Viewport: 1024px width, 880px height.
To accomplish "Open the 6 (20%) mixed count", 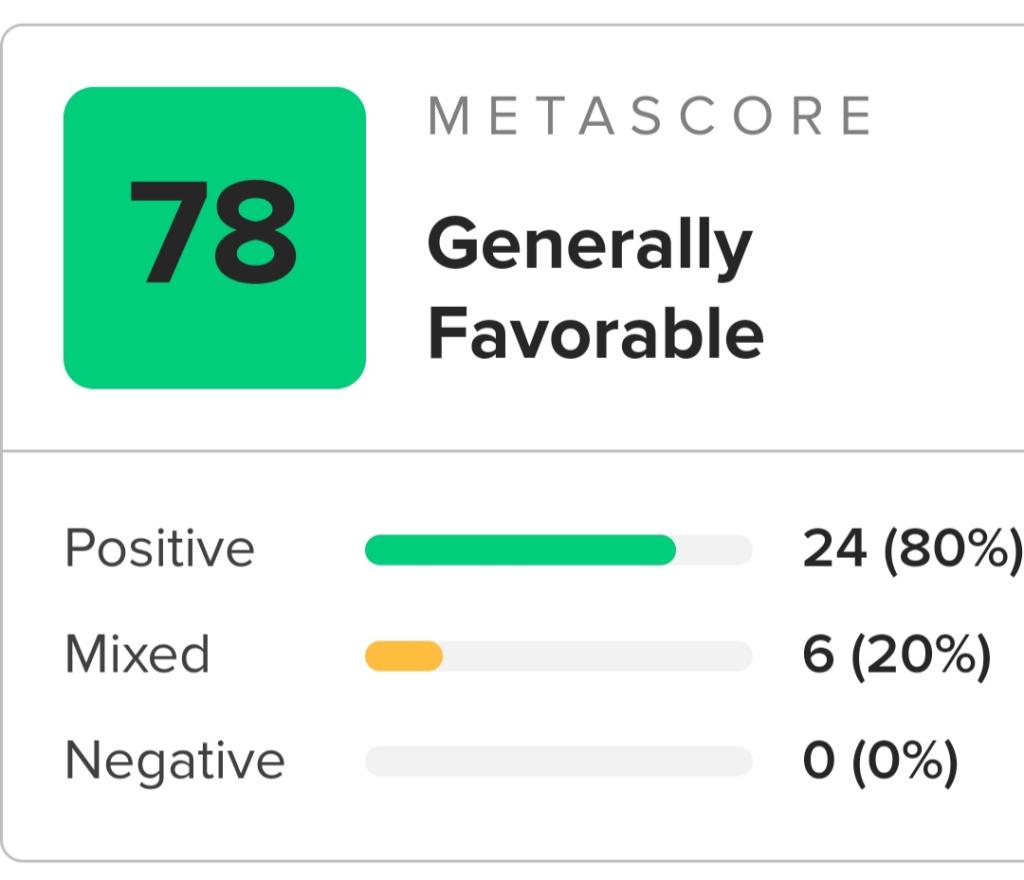I will (x=897, y=655).
